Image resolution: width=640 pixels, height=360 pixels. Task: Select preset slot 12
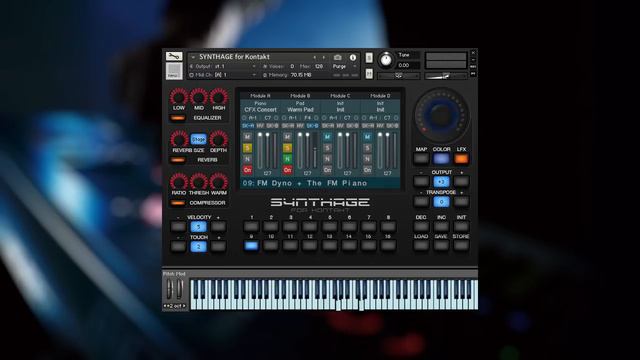click(310, 246)
